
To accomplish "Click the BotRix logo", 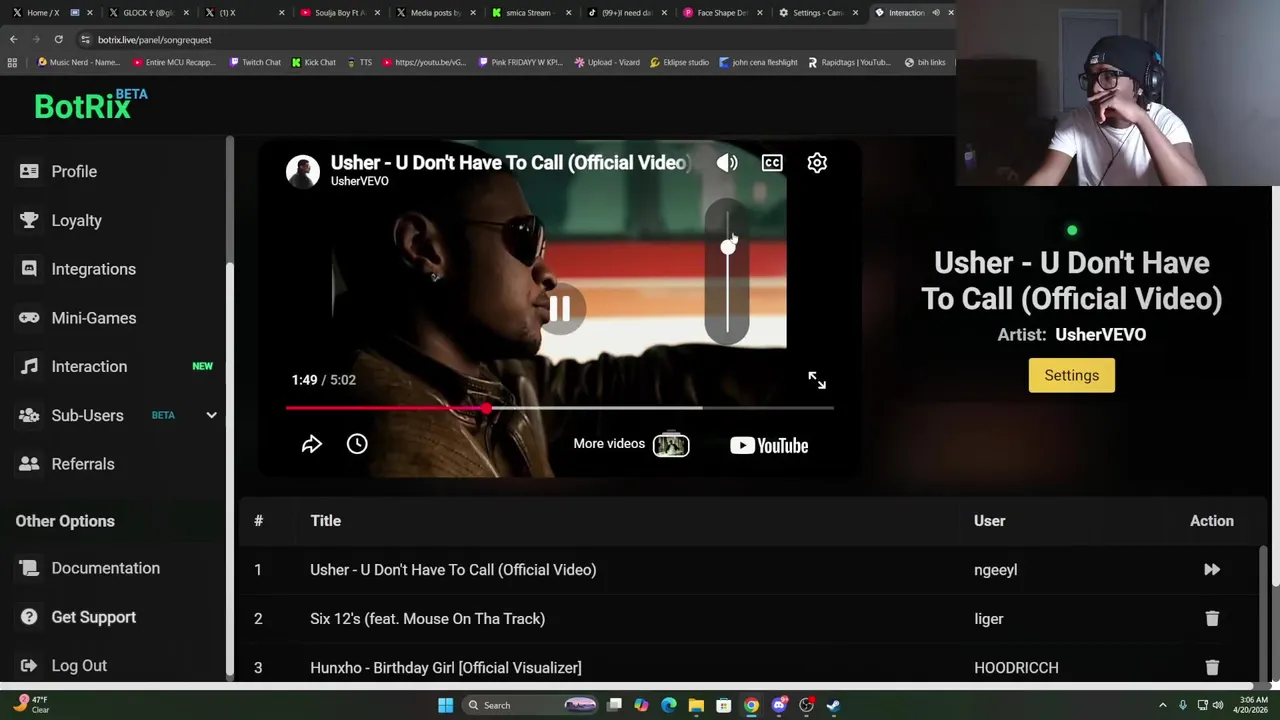I will (91, 104).
